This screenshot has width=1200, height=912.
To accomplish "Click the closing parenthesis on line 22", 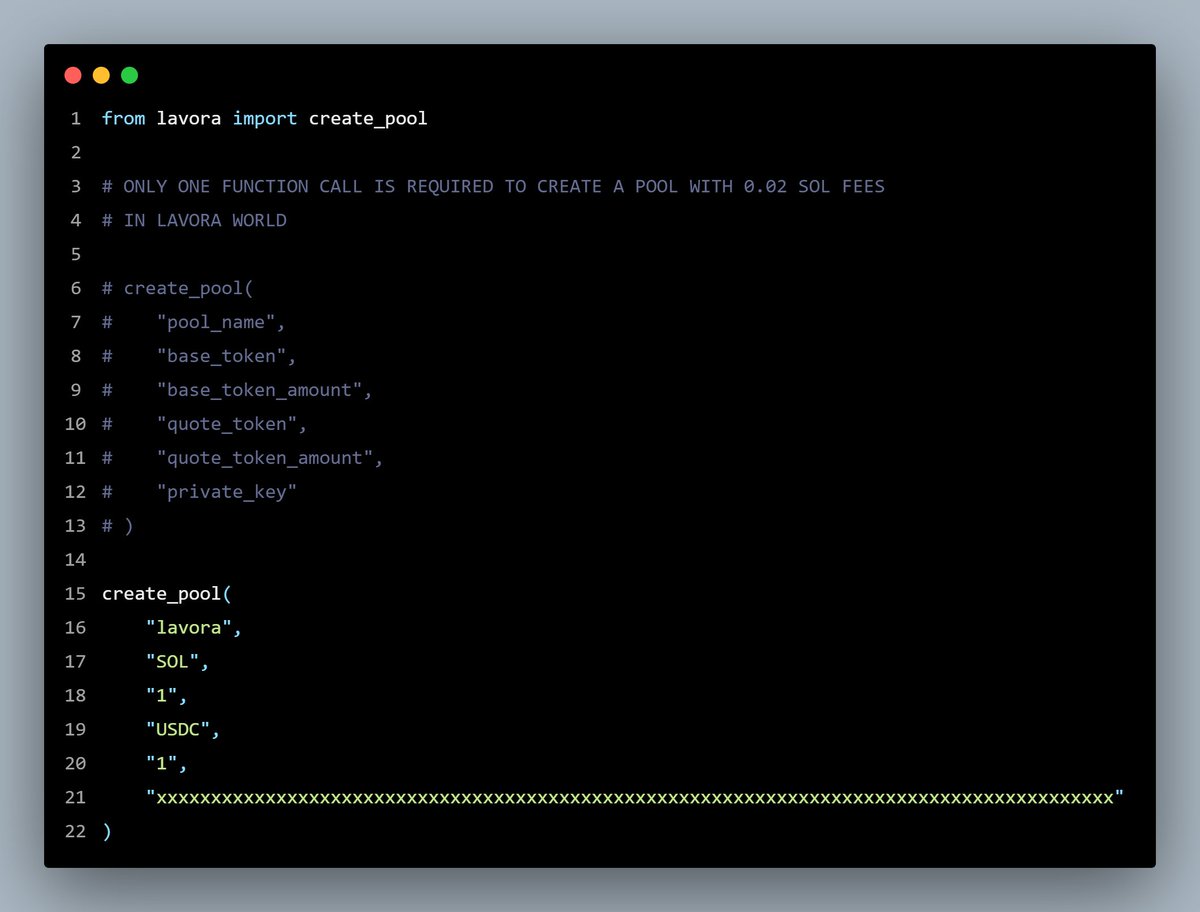I will (107, 832).
